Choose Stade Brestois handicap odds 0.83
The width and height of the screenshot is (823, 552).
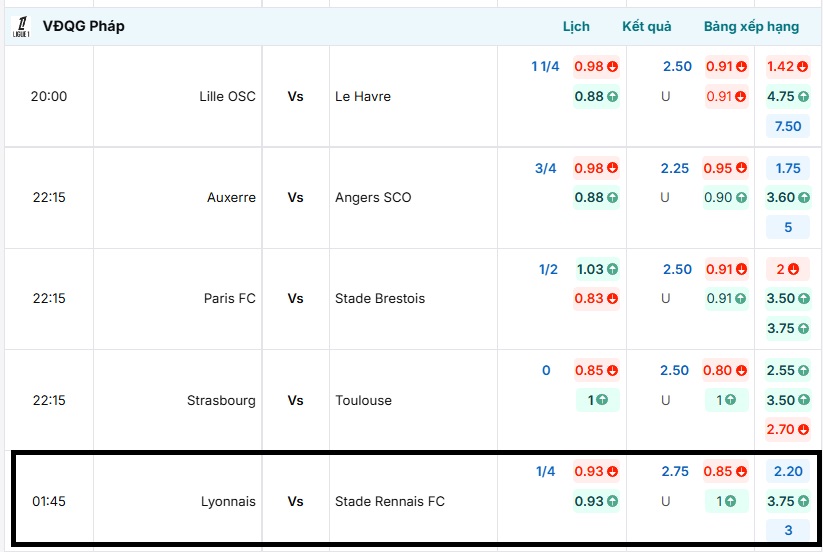tap(596, 299)
